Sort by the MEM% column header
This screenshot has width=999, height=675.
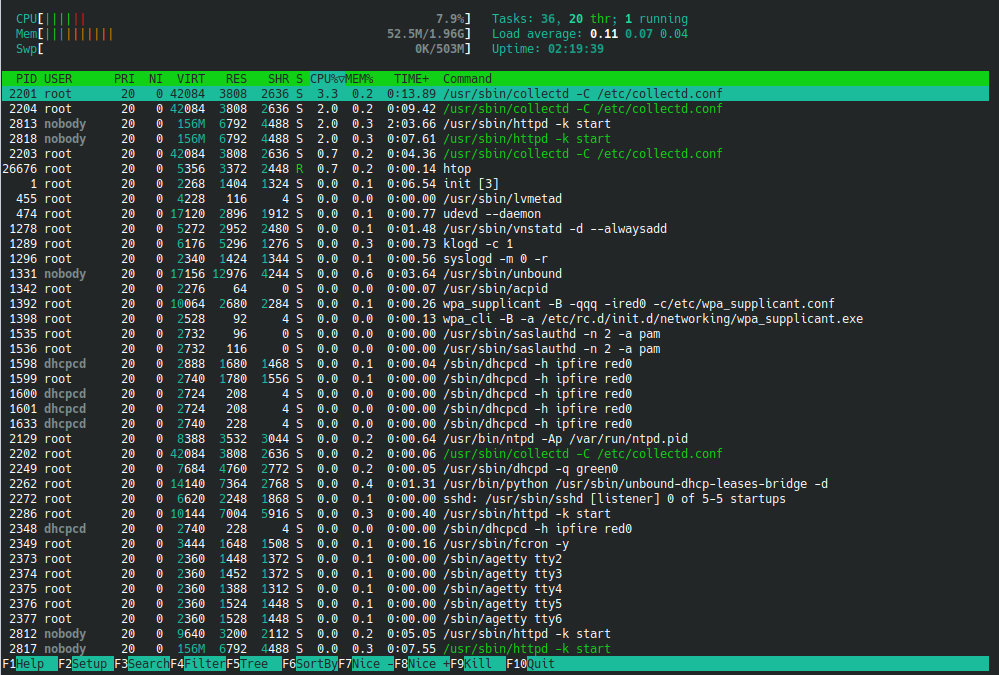359,78
